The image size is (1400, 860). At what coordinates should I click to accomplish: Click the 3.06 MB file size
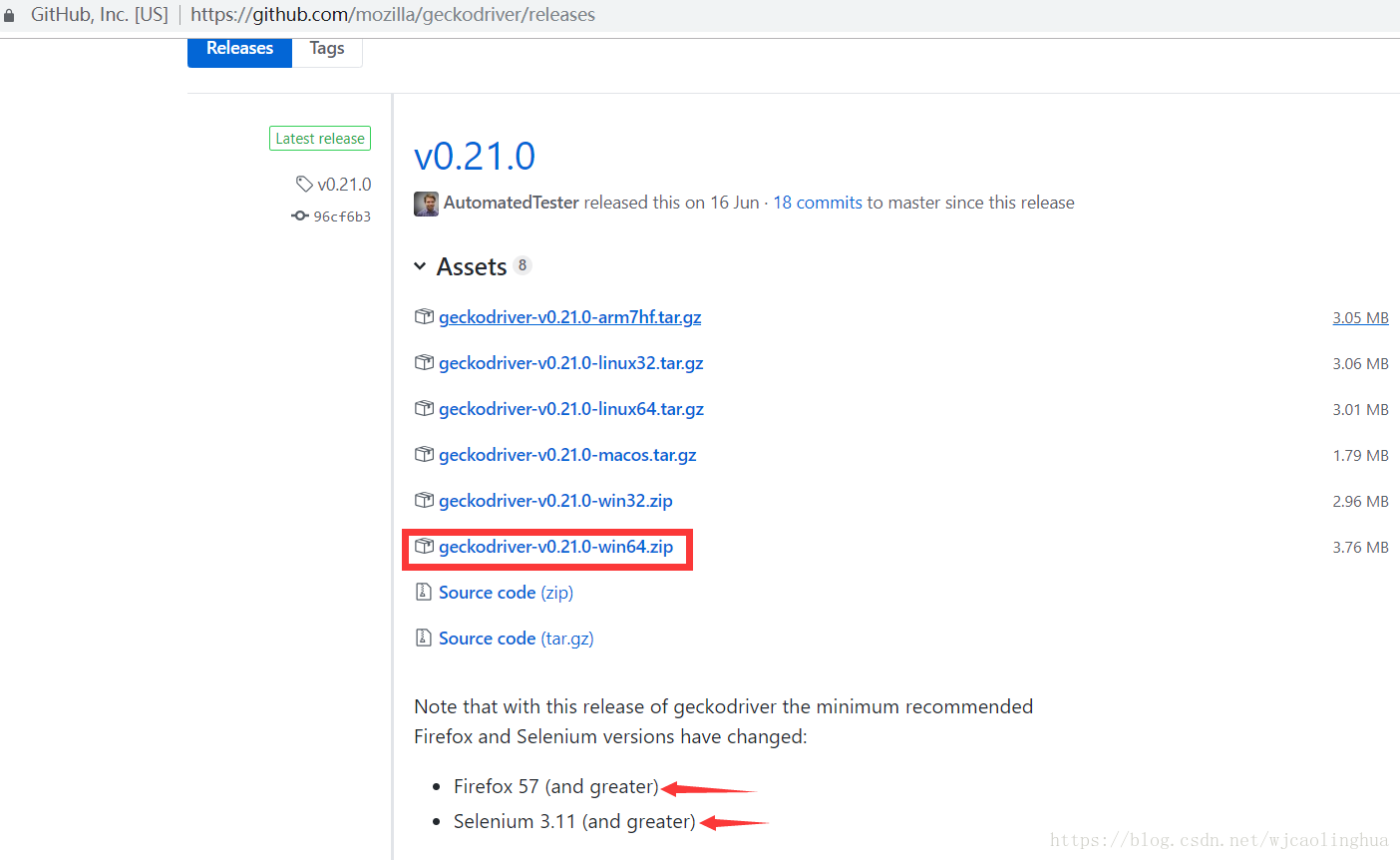tap(1360, 363)
